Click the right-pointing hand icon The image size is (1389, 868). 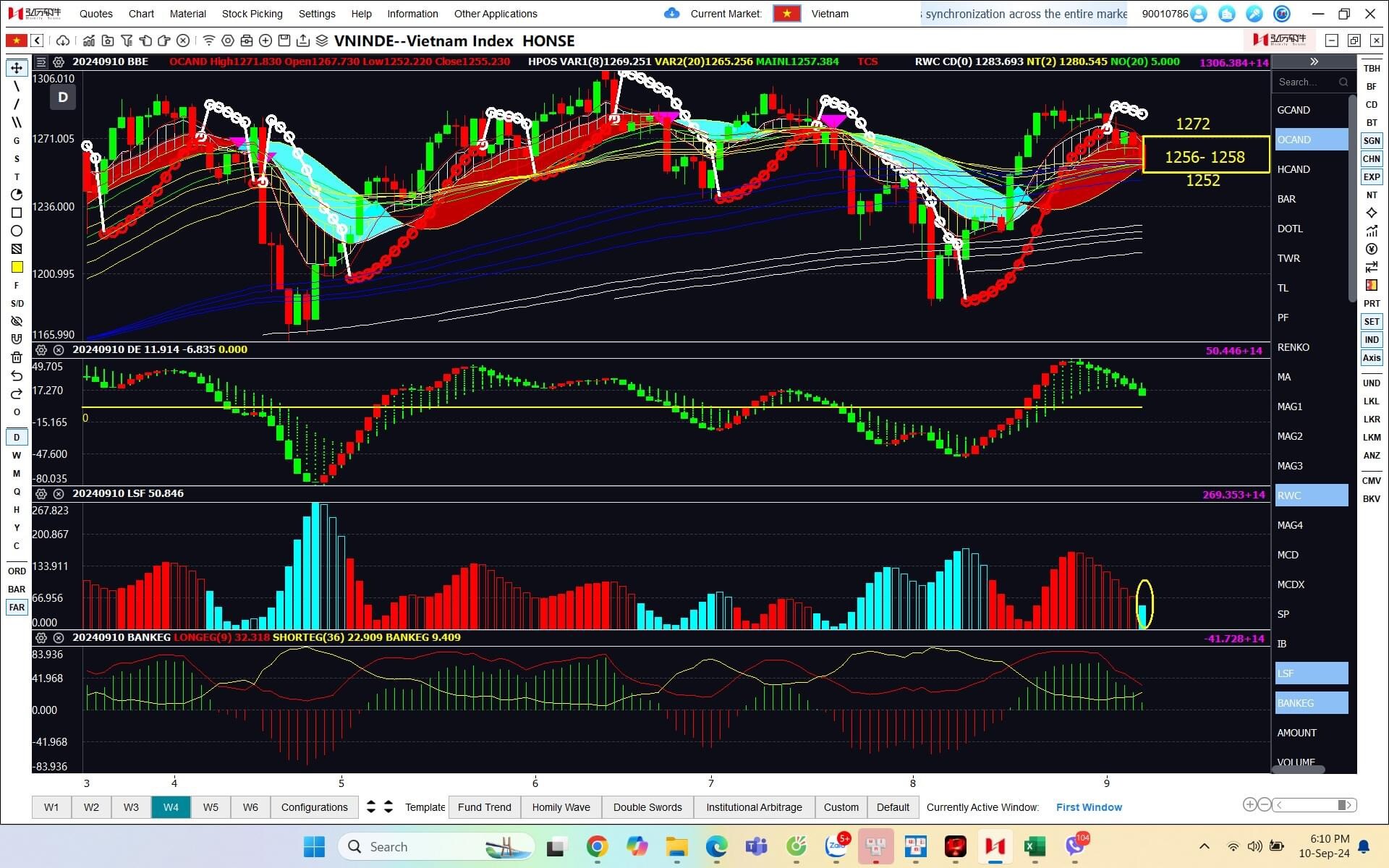tap(164, 41)
